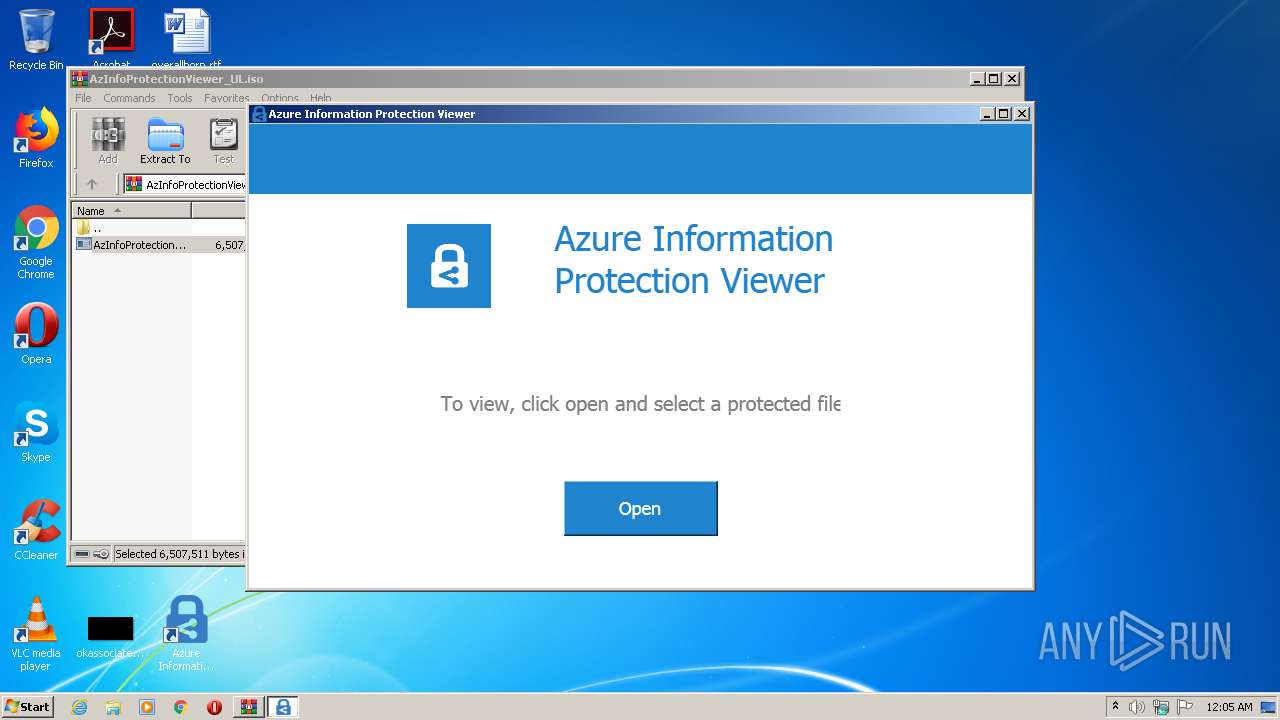Click the network tray icon
The image size is (1280, 720).
(x=1161, y=707)
